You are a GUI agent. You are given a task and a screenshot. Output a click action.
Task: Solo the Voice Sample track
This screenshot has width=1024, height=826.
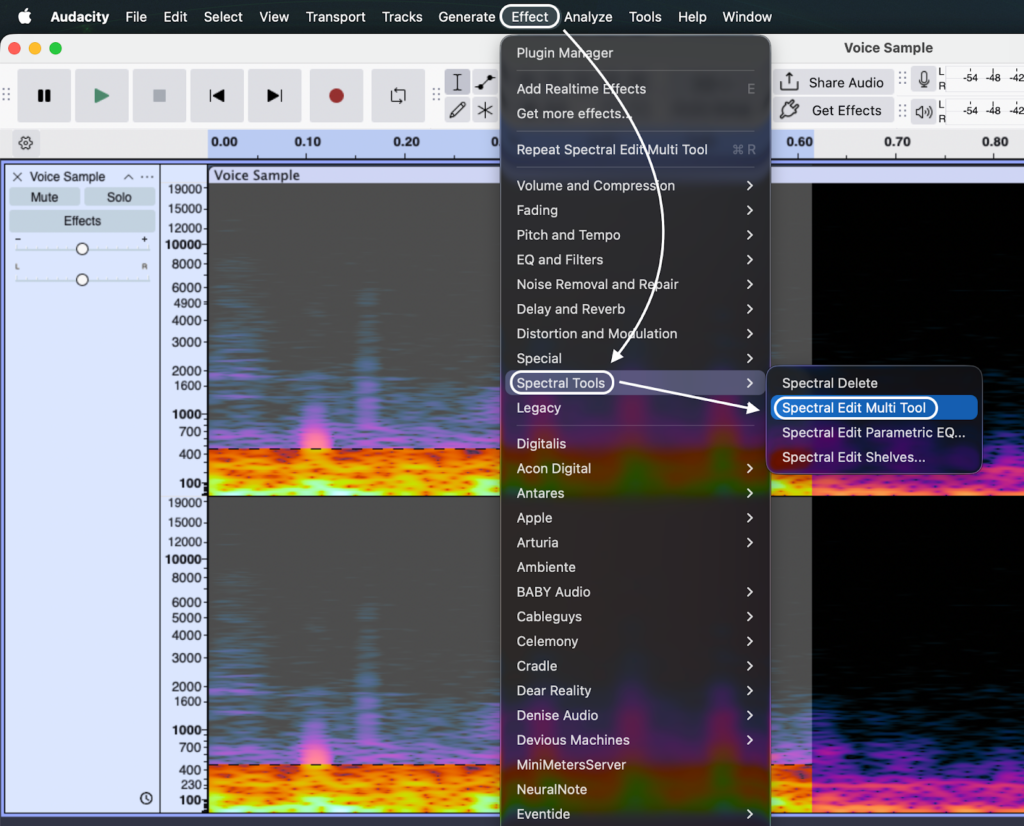119,197
